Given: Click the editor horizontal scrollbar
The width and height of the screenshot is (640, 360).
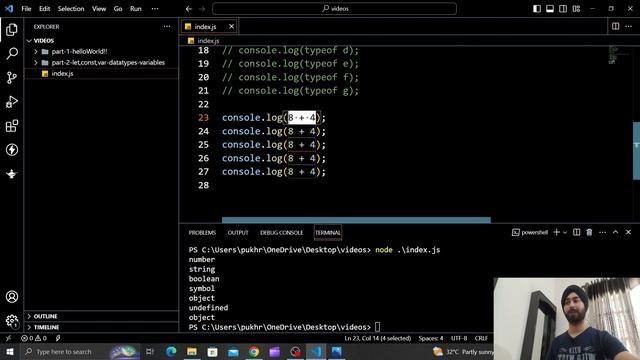Looking at the screenshot, I should 356,220.
